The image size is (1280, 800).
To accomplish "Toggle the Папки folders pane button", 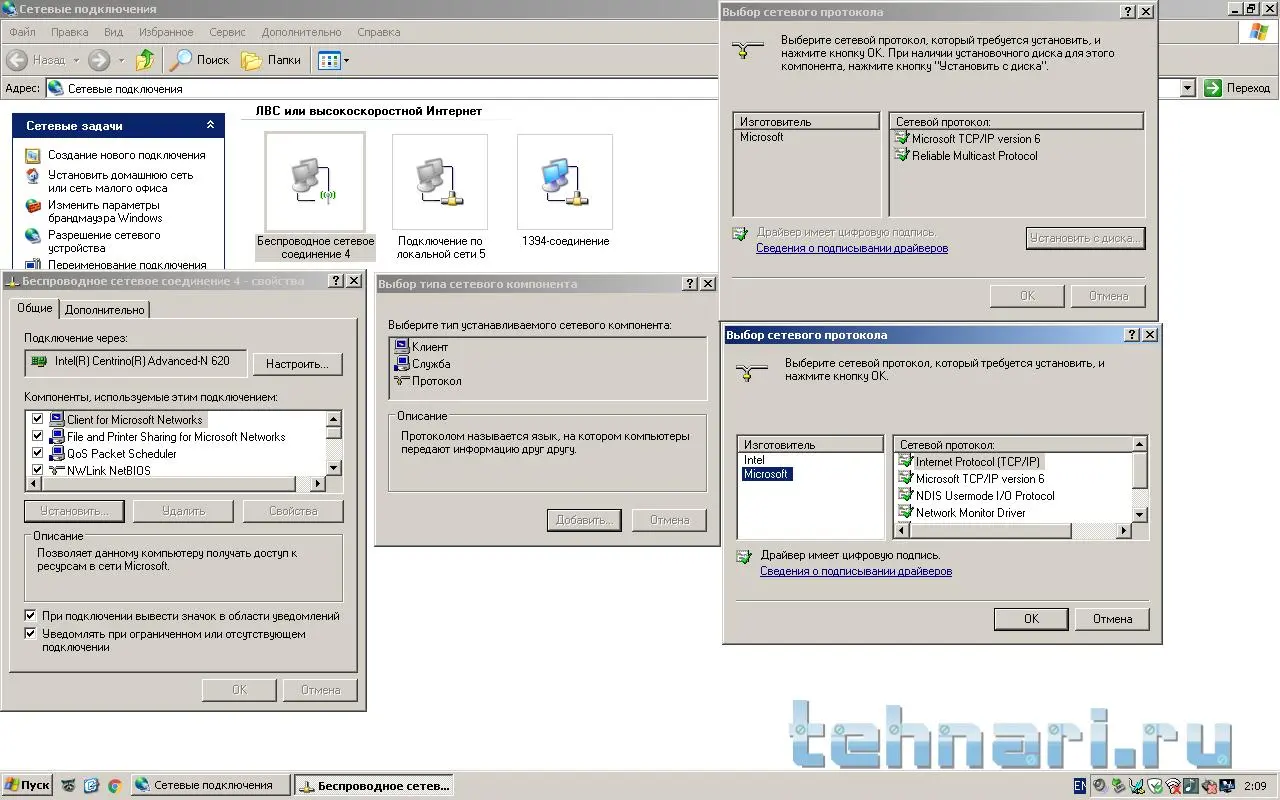I will (x=272, y=60).
